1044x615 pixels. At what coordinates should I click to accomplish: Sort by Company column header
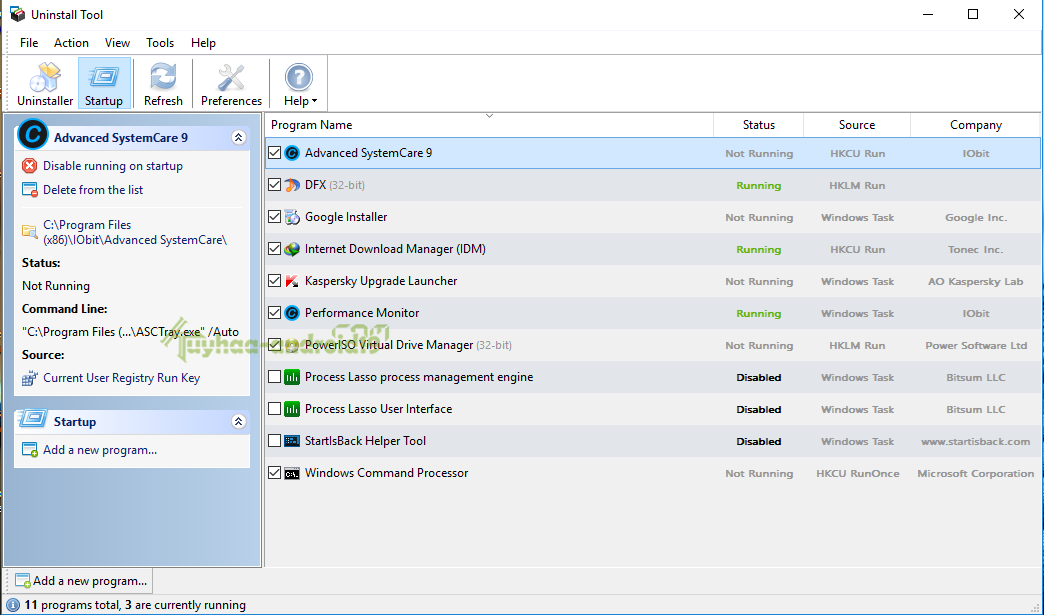click(x=975, y=124)
